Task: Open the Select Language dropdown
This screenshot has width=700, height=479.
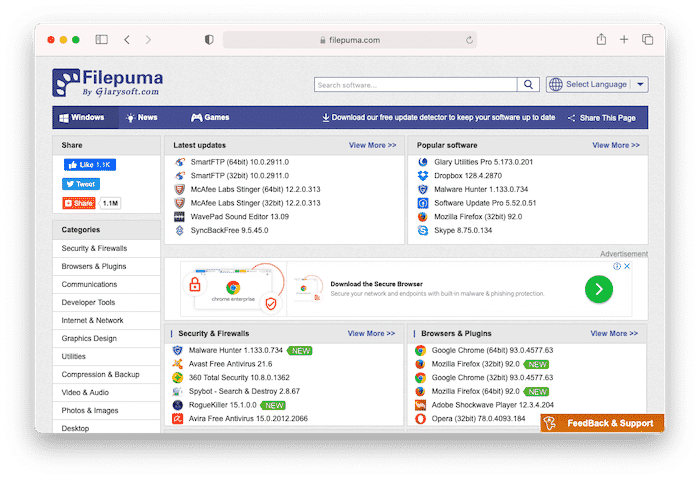Action: click(597, 85)
